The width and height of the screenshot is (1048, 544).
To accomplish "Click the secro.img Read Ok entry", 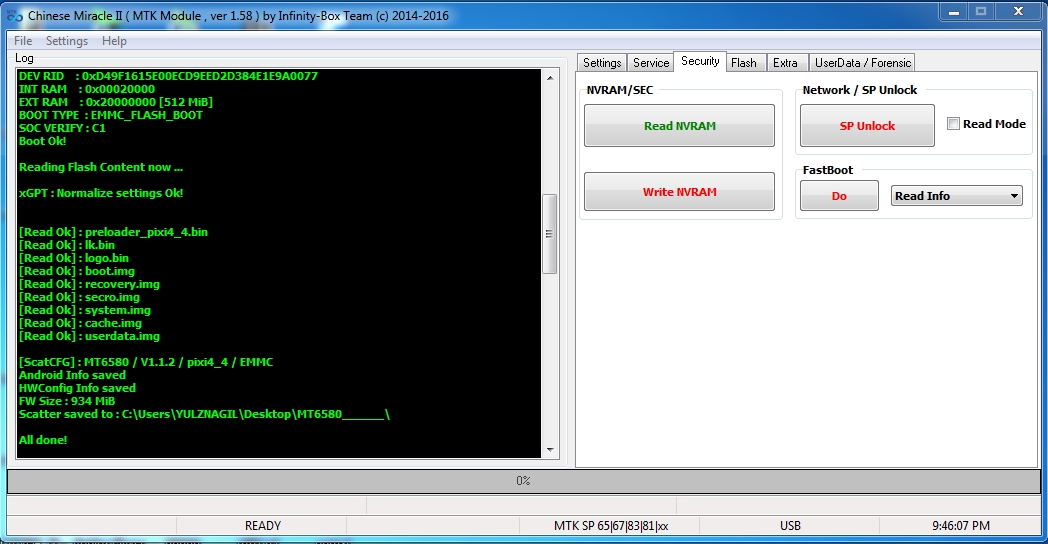I will (x=80, y=297).
